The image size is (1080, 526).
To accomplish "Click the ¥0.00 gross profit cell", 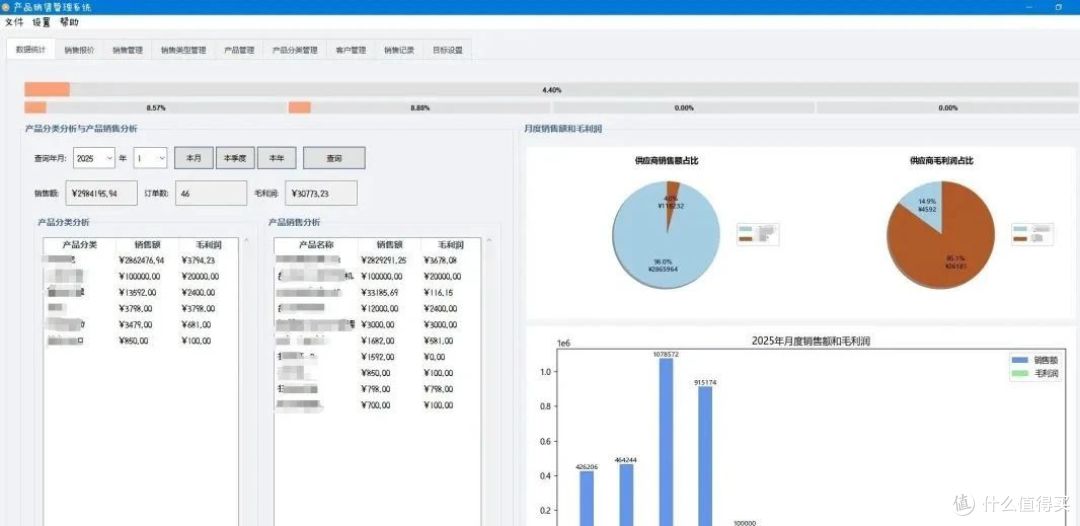I will [x=435, y=357].
